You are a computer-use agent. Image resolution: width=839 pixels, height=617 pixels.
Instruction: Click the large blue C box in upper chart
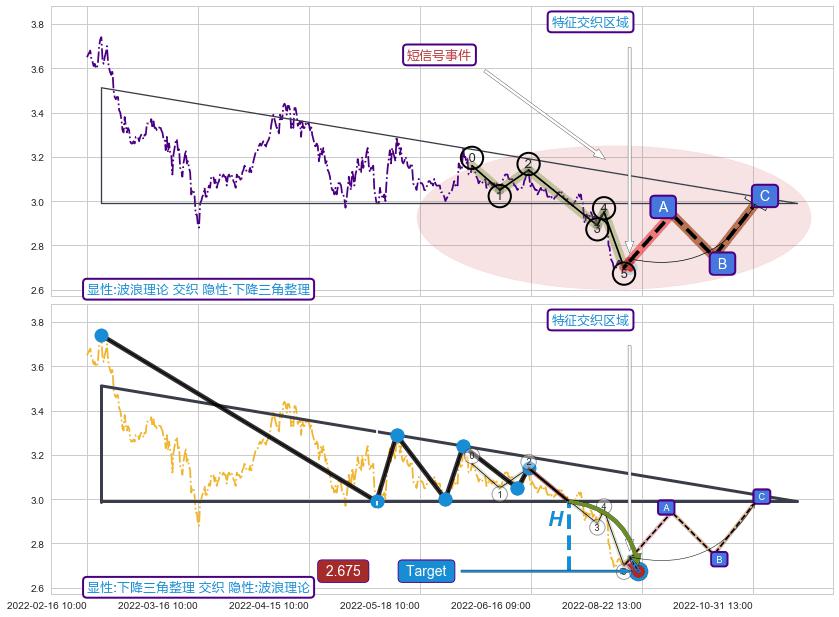pos(764,196)
